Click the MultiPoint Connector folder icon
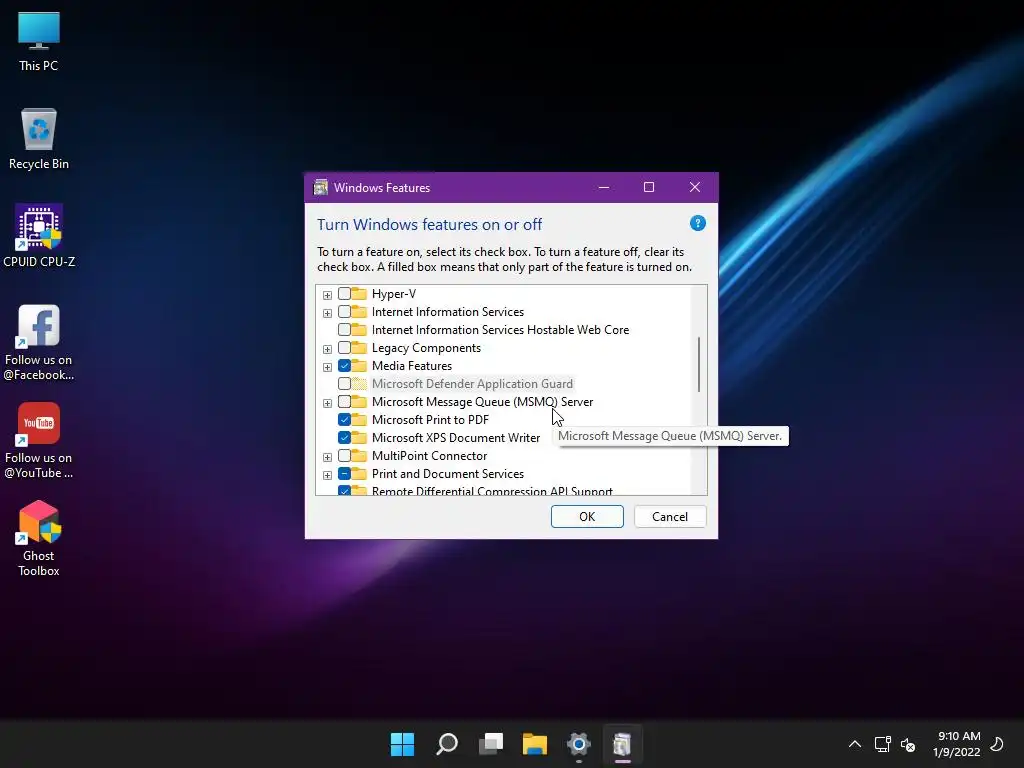This screenshot has height=768, width=1024. pyautogui.click(x=359, y=456)
